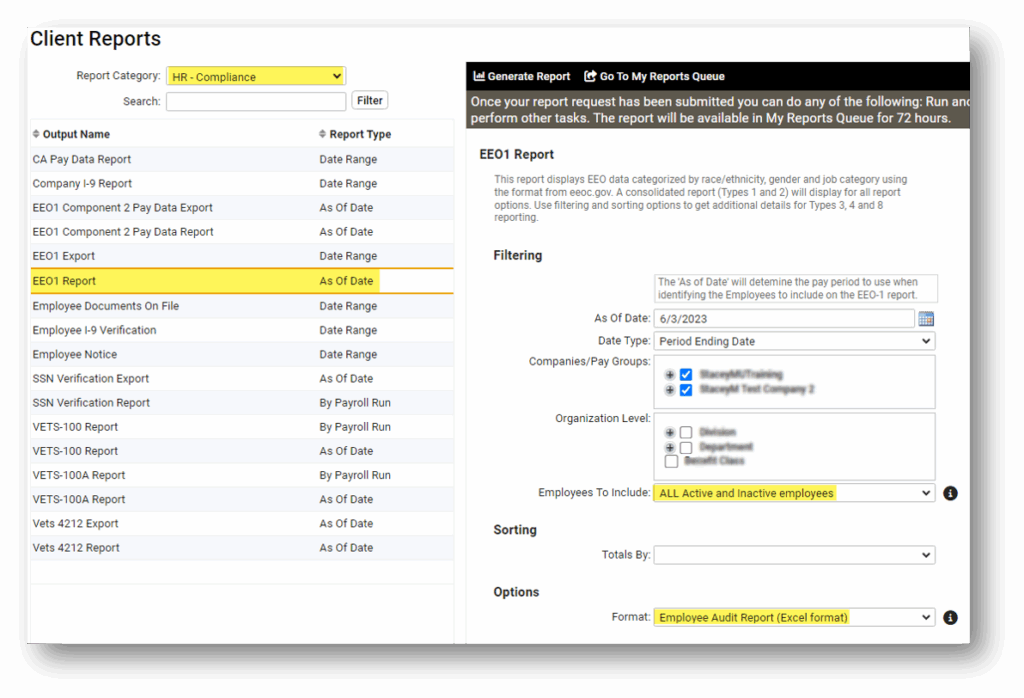This screenshot has width=1024, height=698.
Task: Select SSN Verification Report row
Action: pyautogui.click(x=242, y=402)
